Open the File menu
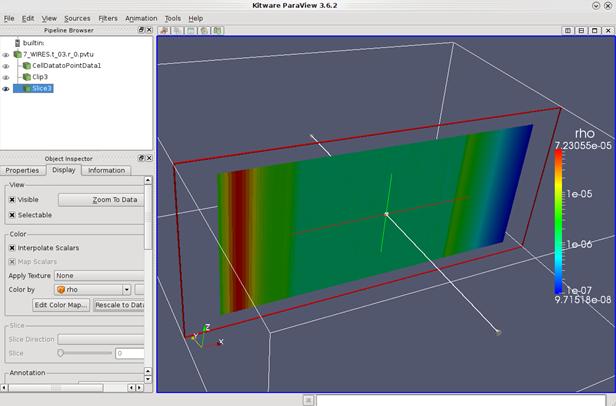Screen dimensions: 616x406 (x=9, y=18)
